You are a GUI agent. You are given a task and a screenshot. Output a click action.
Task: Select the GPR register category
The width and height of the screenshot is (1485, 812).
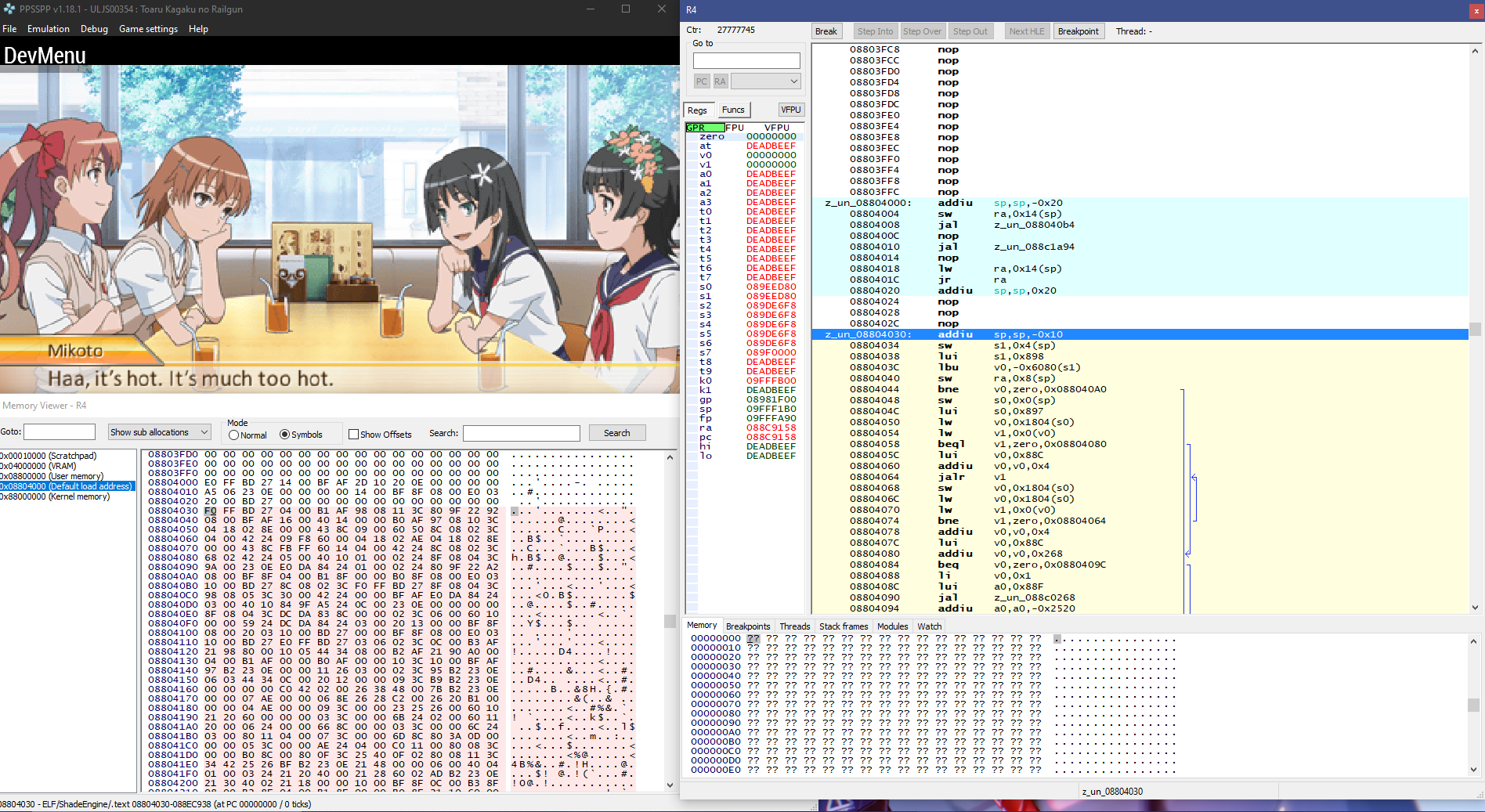[705, 128]
